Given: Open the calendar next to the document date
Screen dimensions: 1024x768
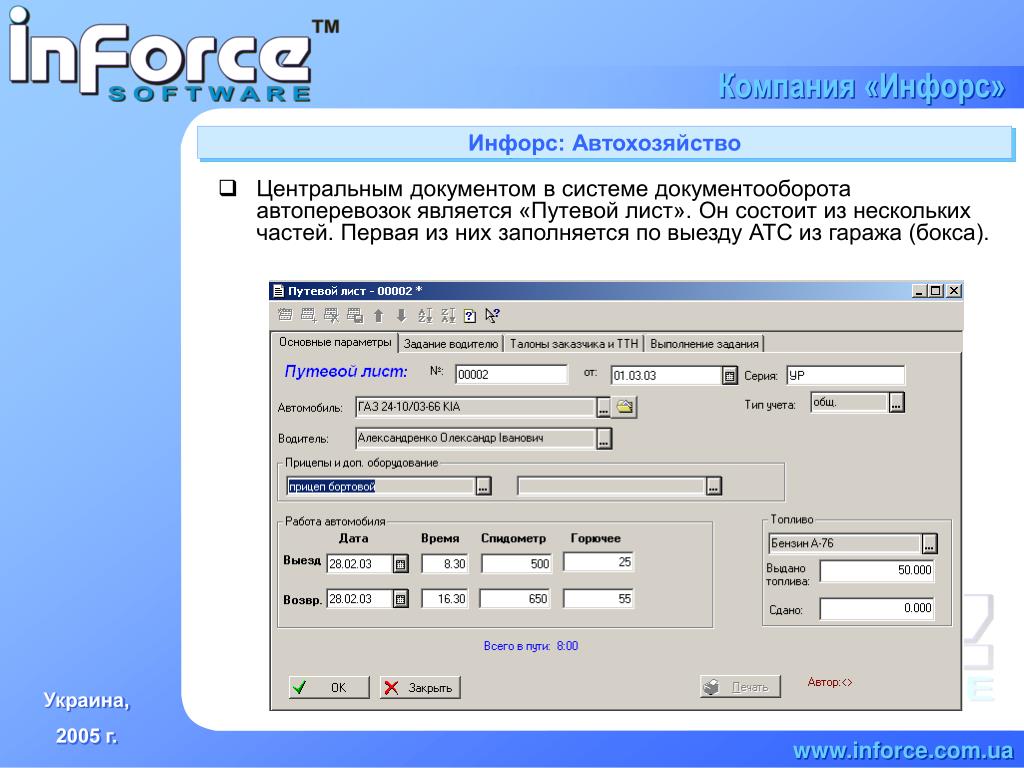Looking at the screenshot, I should tap(729, 376).
